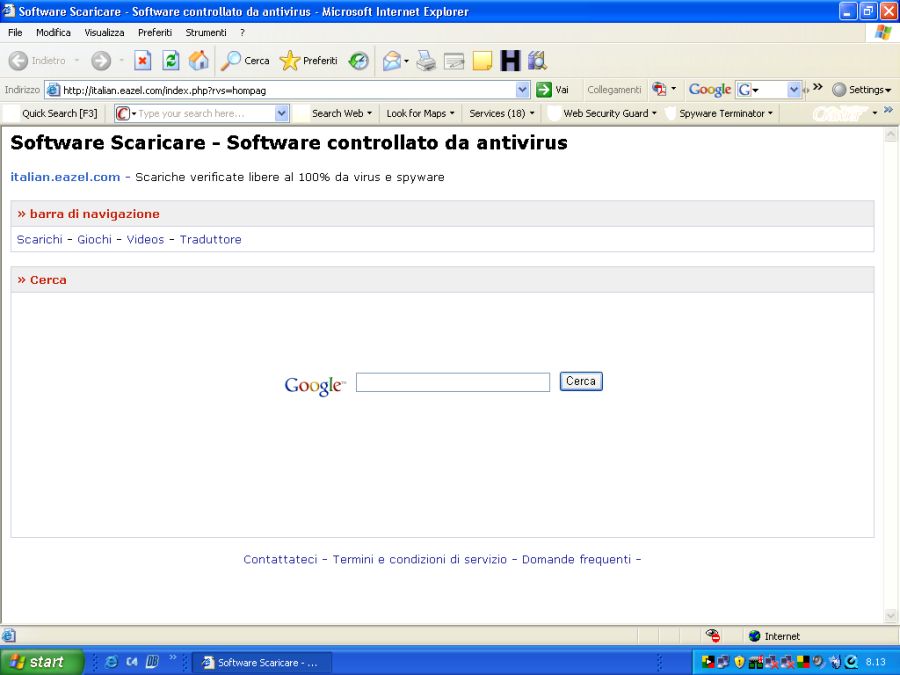
Task: Click the edit page icon beside the printer
Action: pos(454,60)
